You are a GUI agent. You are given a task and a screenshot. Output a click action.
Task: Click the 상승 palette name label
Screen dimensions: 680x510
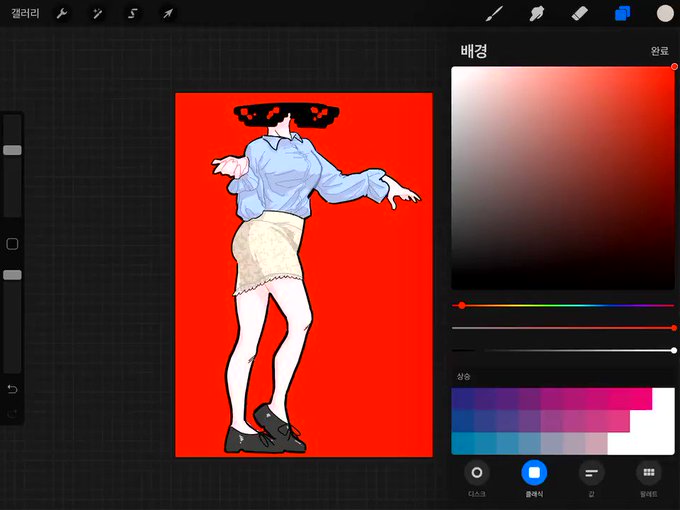[463, 376]
